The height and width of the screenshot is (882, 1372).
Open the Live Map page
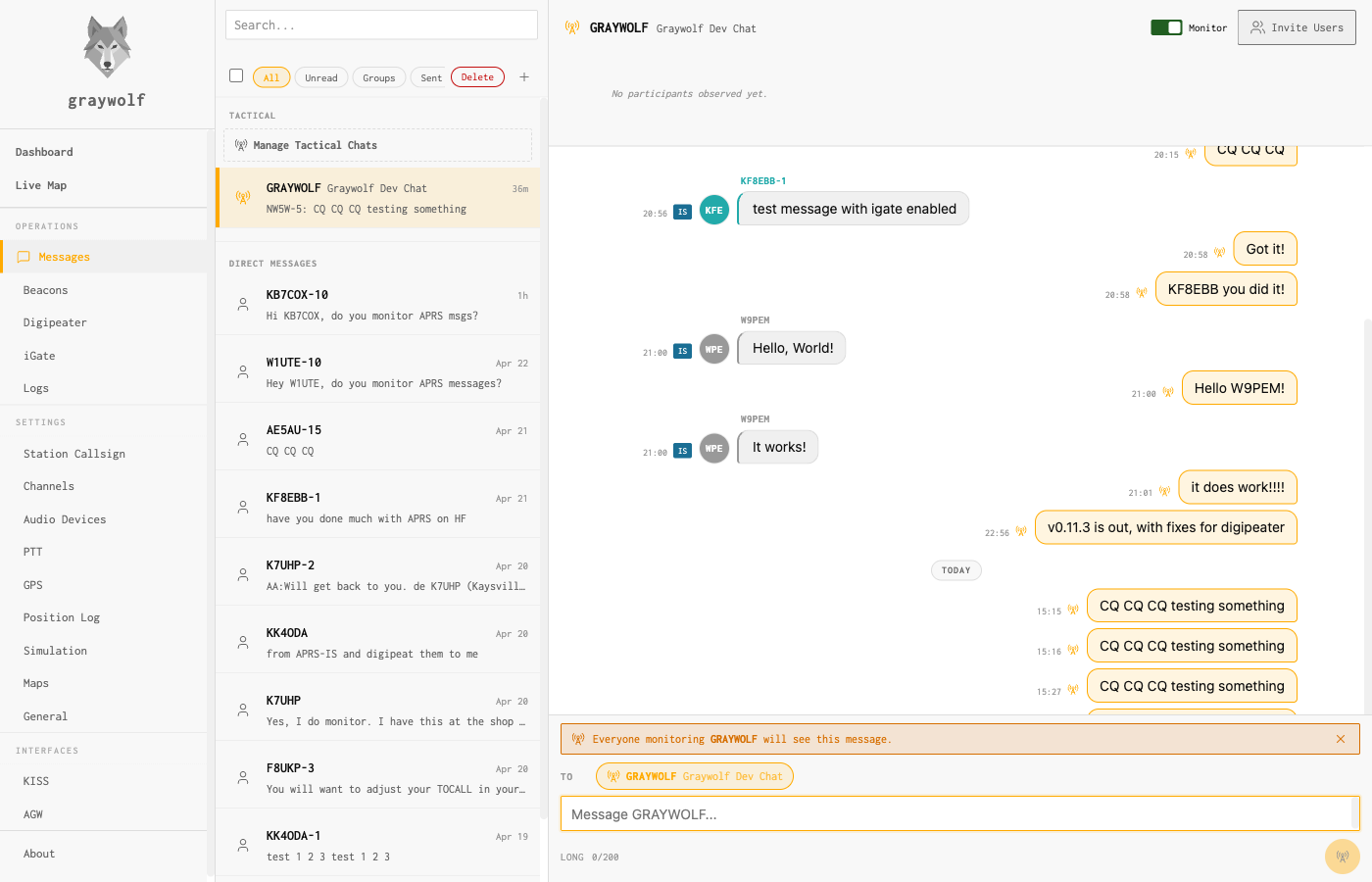tap(104, 185)
